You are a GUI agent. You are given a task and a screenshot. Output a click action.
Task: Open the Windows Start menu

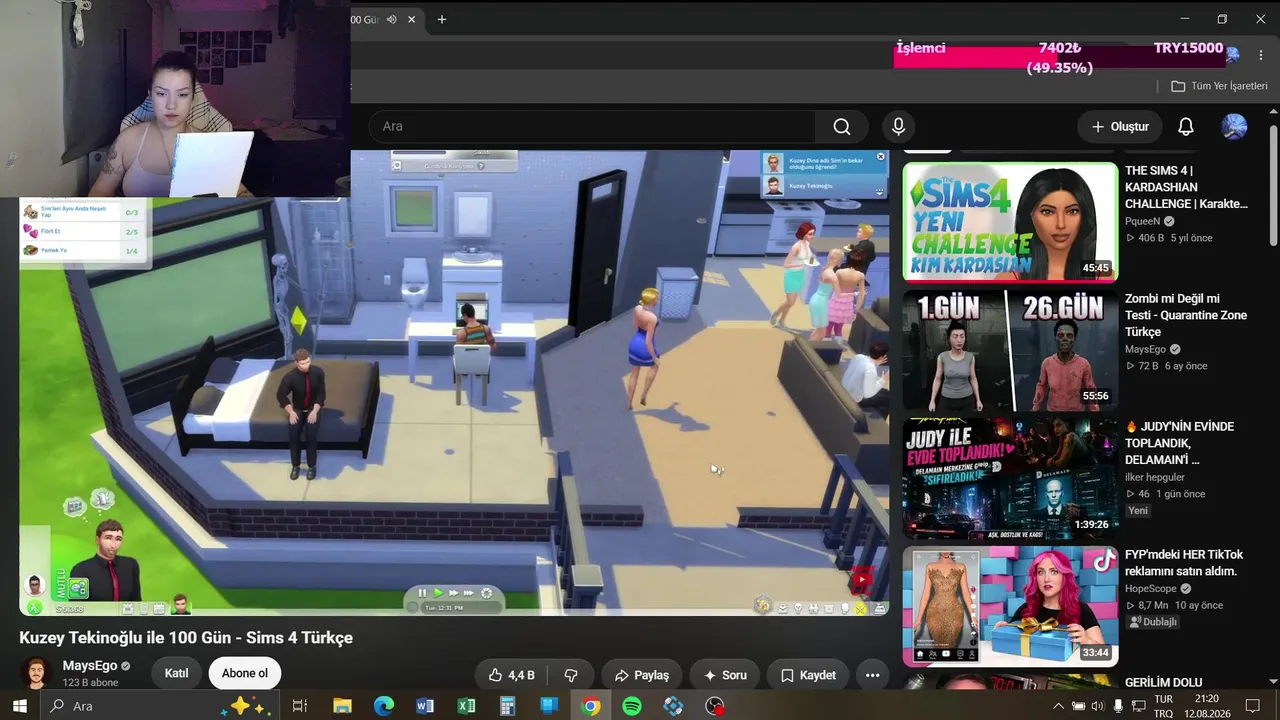click(19, 706)
